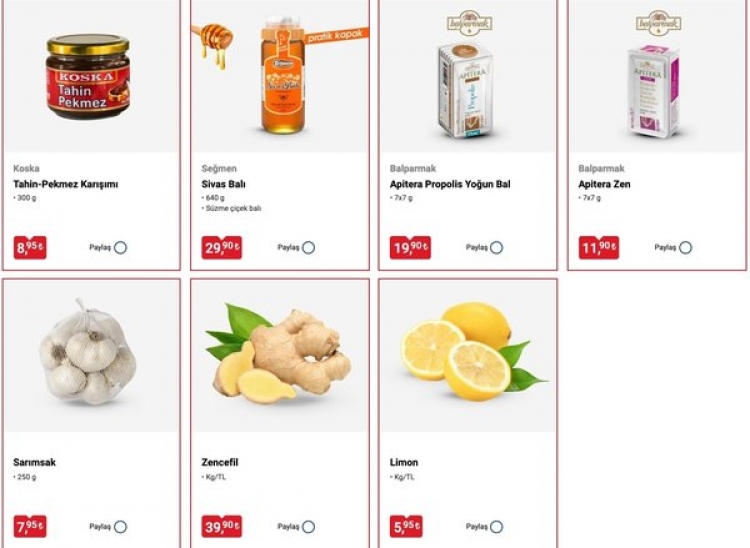
Task: Select Paylaş radio for Apitera Propolis Yoğun Bal
Action: pos(497,248)
